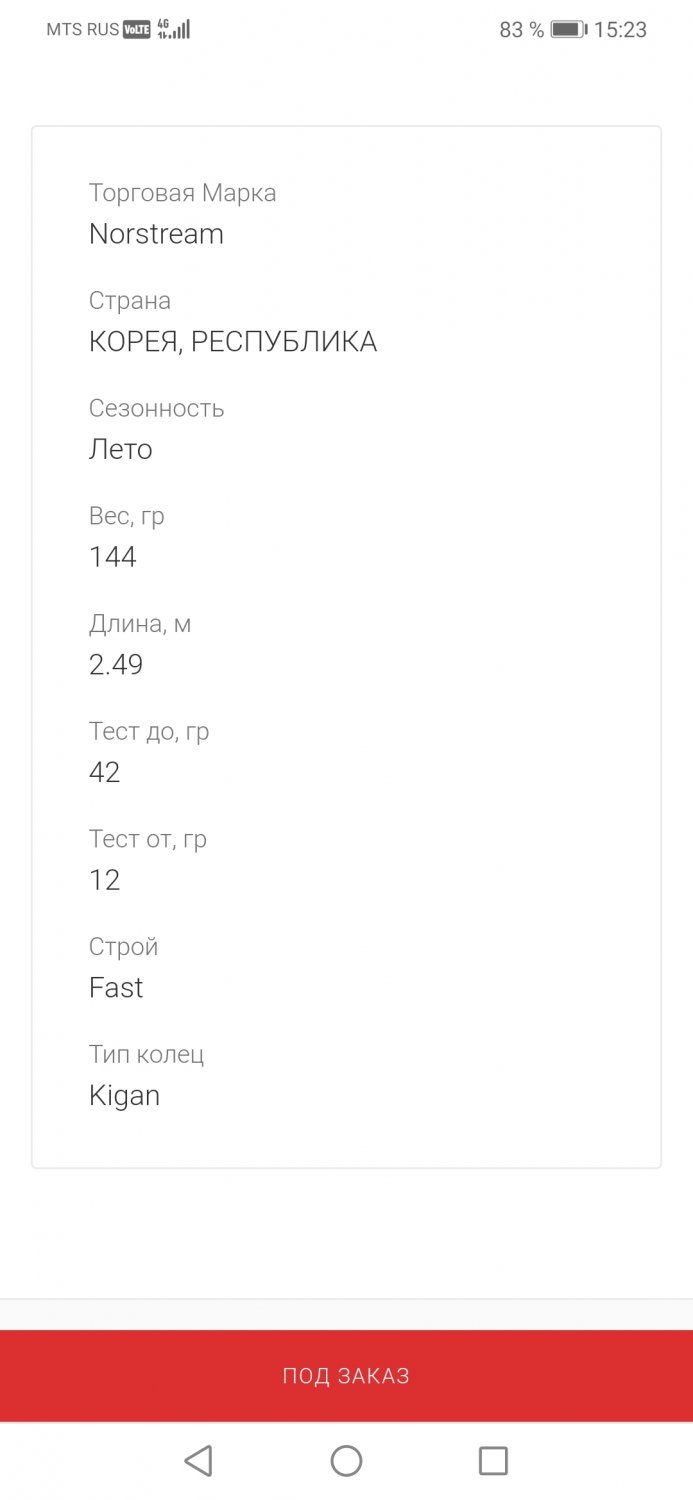Tap the 83 % battery percentage
This screenshot has width=693, height=1500.
click(521, 30)
